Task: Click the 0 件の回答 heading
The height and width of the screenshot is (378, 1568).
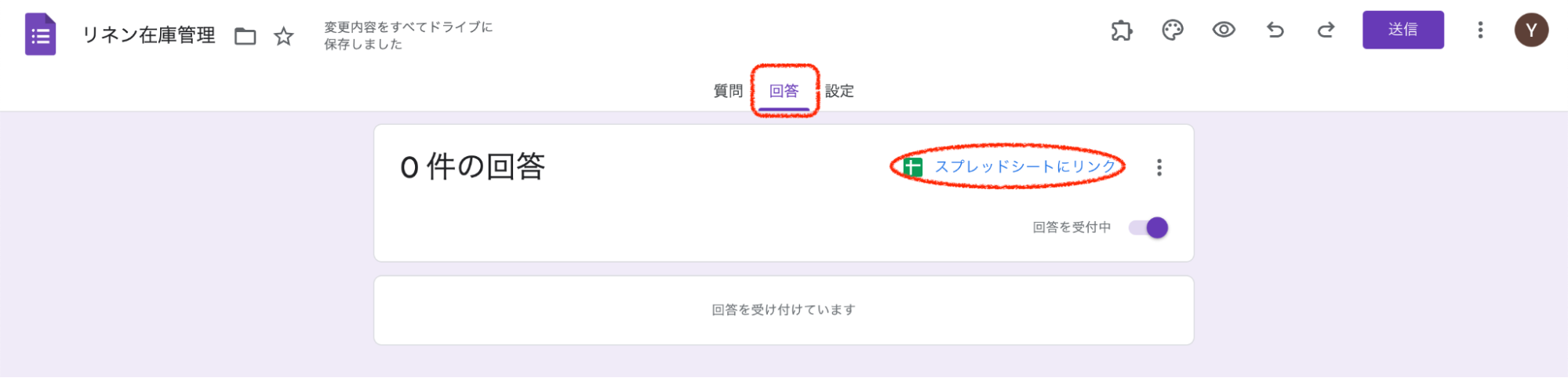Action: click(x=472, y=166)
